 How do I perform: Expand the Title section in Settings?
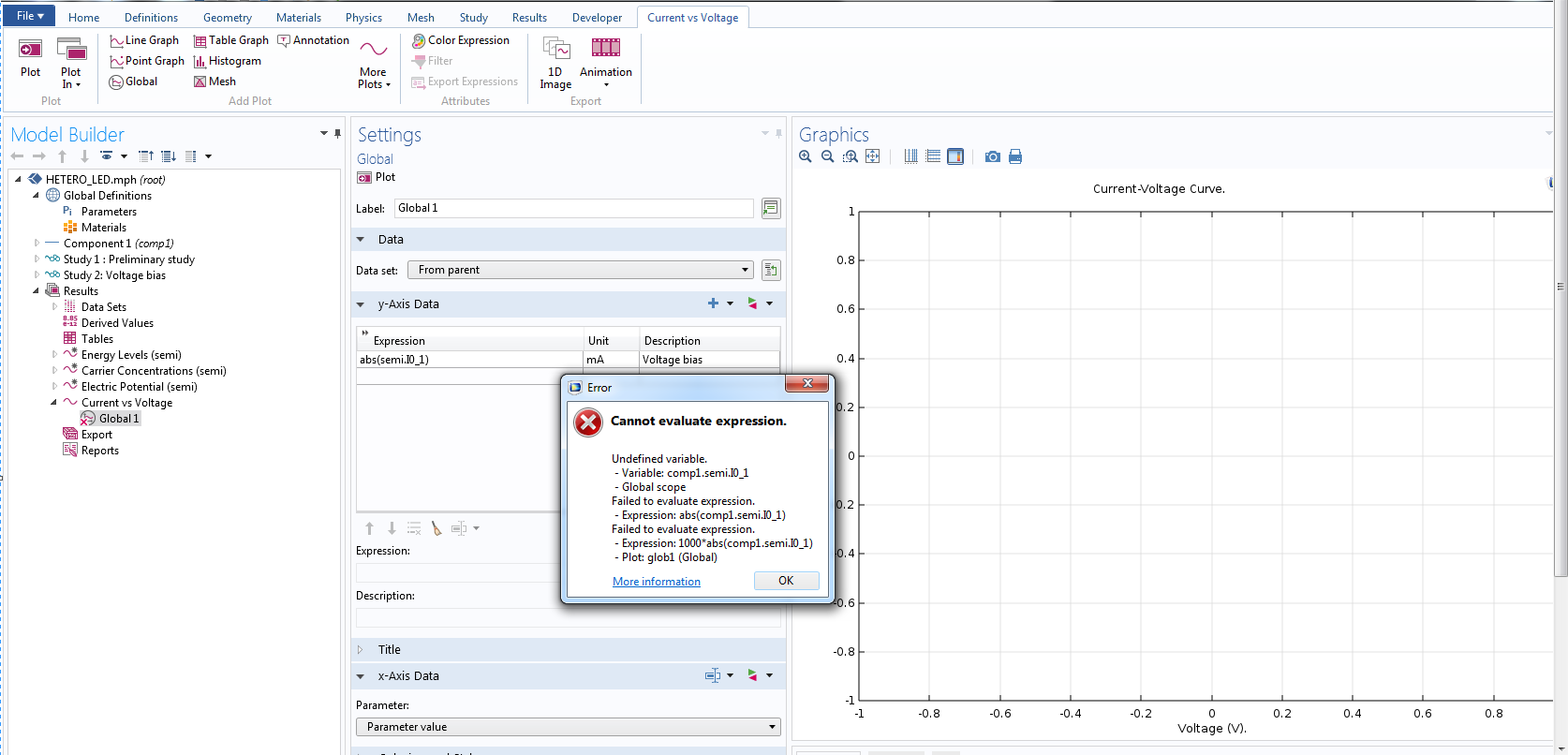coord(389,649)
